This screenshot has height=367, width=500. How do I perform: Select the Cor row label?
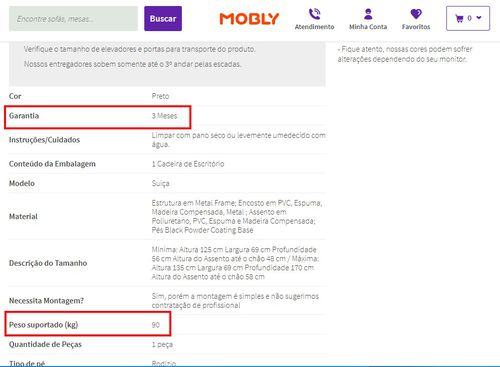pos(15,96)
